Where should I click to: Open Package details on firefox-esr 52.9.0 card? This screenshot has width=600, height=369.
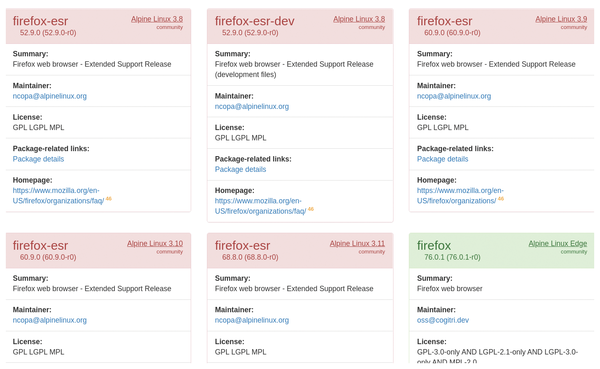point(38,159)
